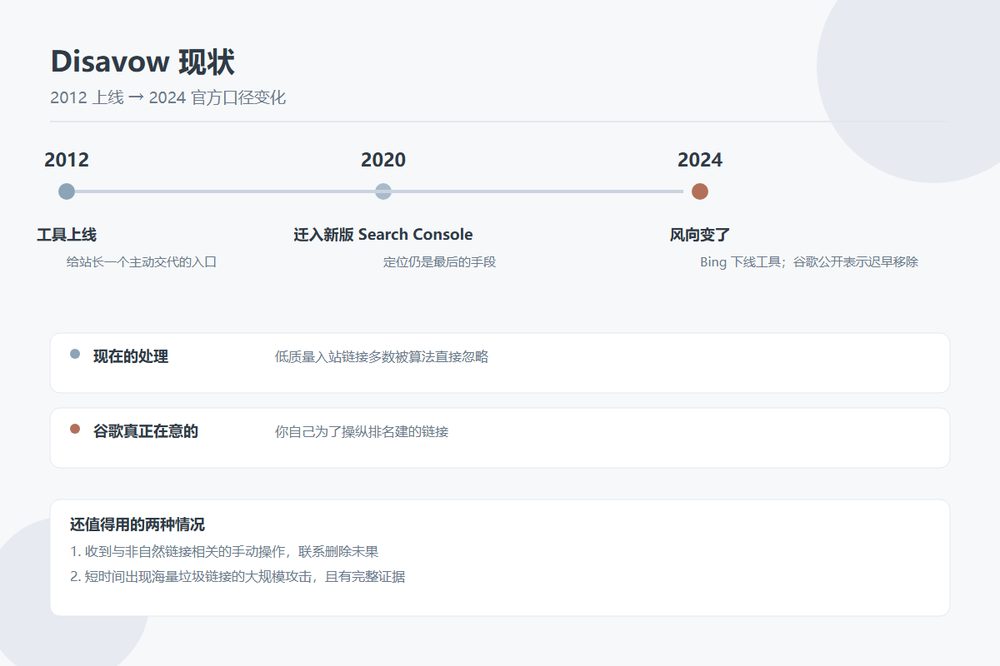
Task: Click the 2020 timeline dot
Action: click(x=383, y=191)
